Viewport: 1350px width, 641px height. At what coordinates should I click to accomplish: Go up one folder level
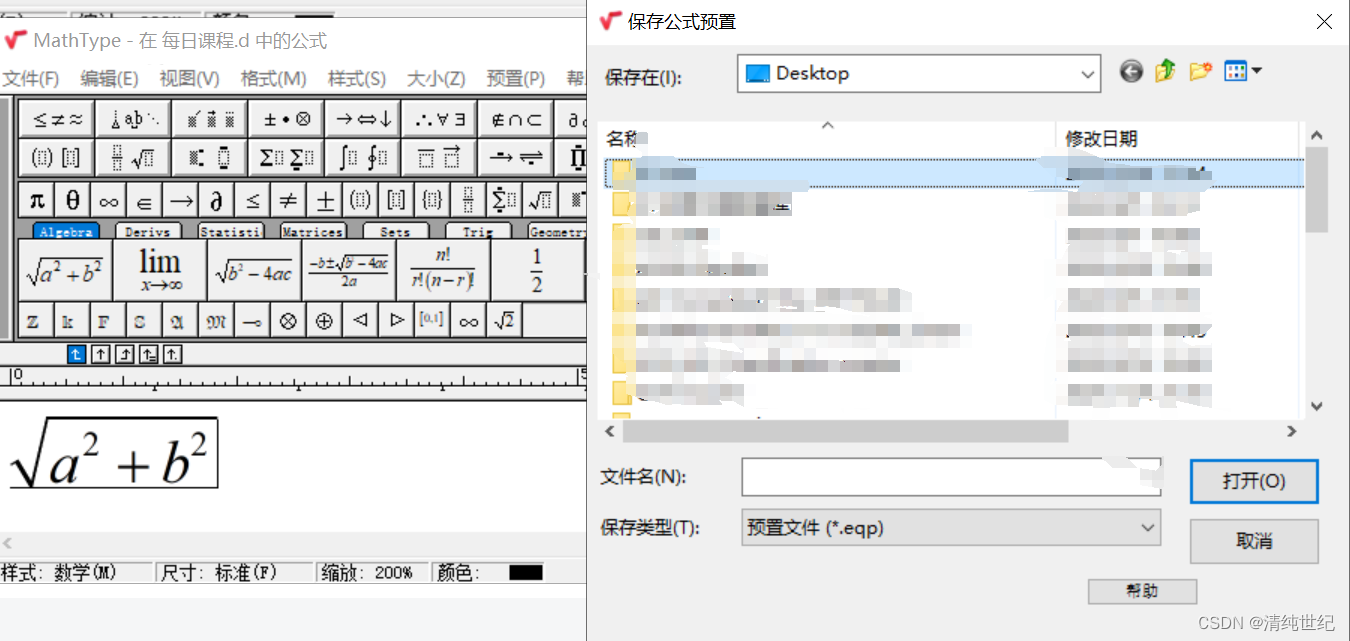(1165, 71)
